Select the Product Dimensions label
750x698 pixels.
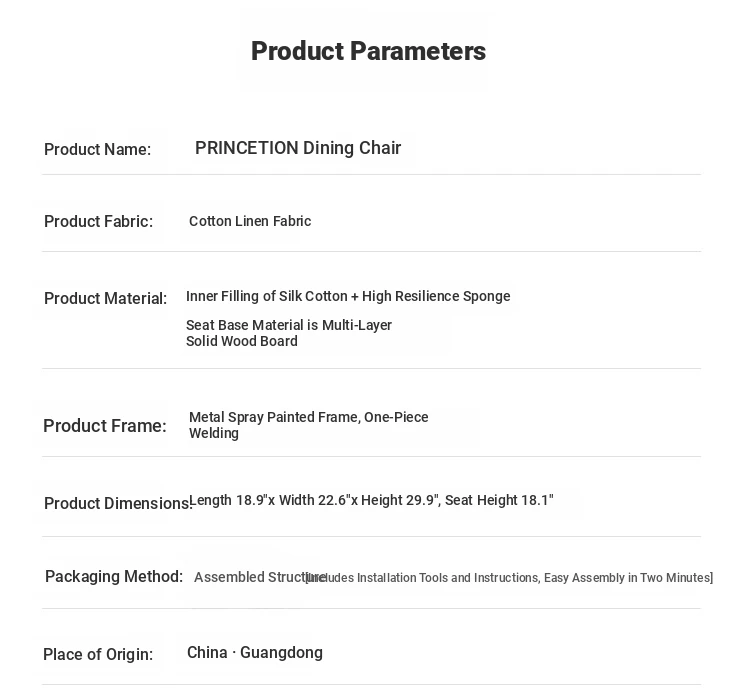coord(116,504)
